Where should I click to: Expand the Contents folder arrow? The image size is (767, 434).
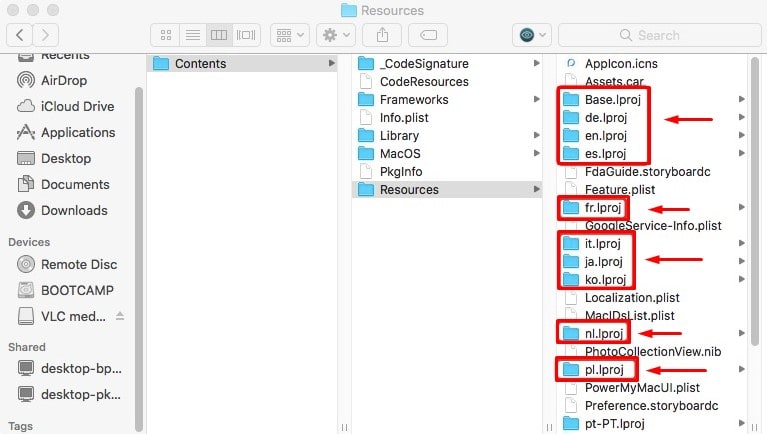coord(332,63)
